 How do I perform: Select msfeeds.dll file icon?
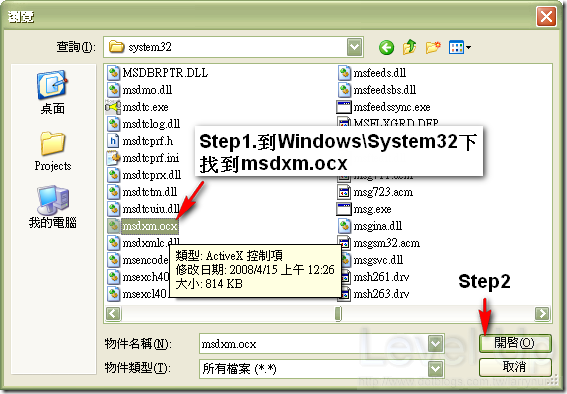(x=344, y=73)
